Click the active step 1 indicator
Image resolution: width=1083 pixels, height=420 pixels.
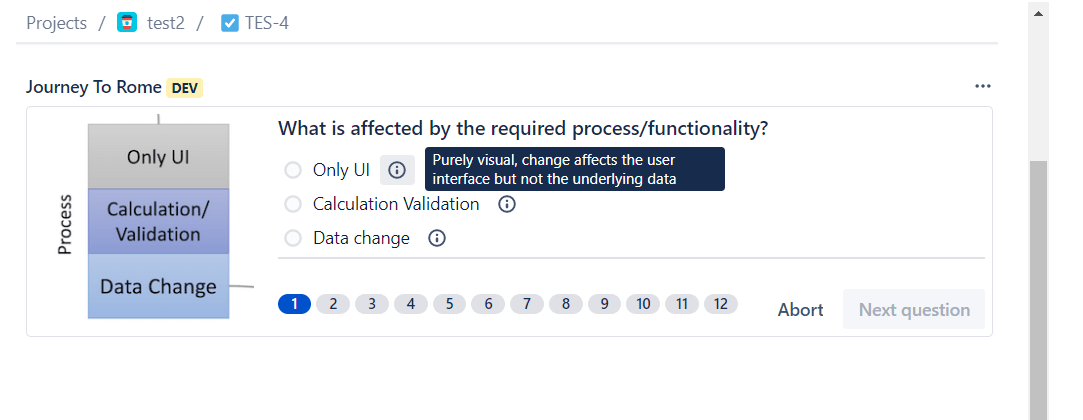[294, 304]
